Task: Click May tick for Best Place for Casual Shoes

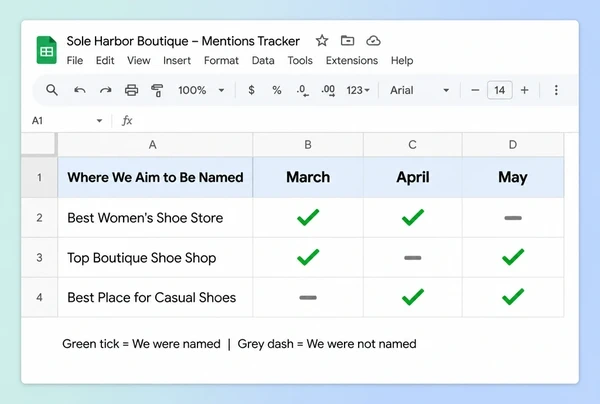Action: pyautogui.click(x=513, y=297)
